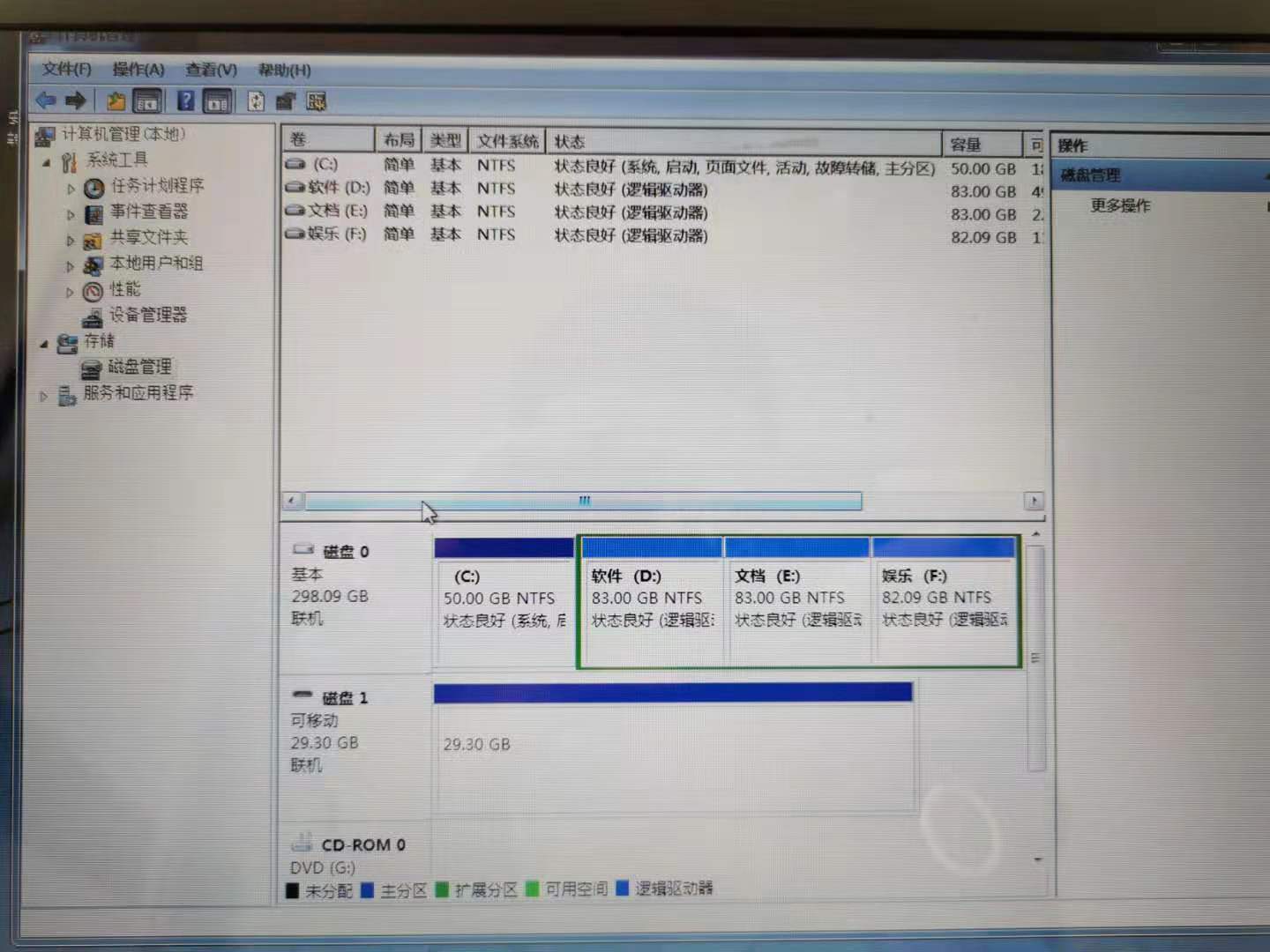Click the 磁盘 1 removable disk label
1270x952 pixels.
point(345,698)
